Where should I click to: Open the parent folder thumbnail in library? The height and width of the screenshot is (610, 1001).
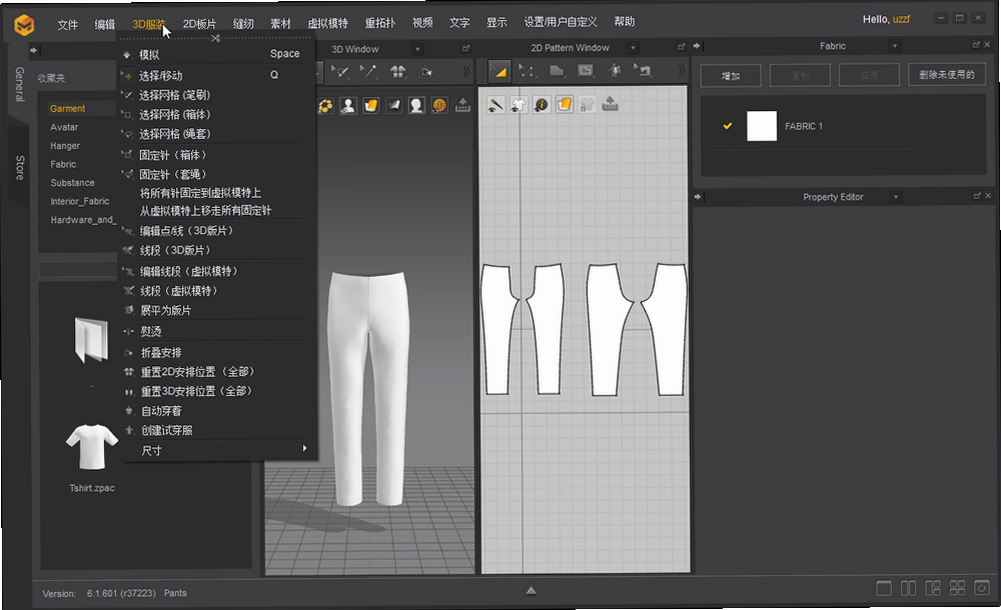(91, 341)
